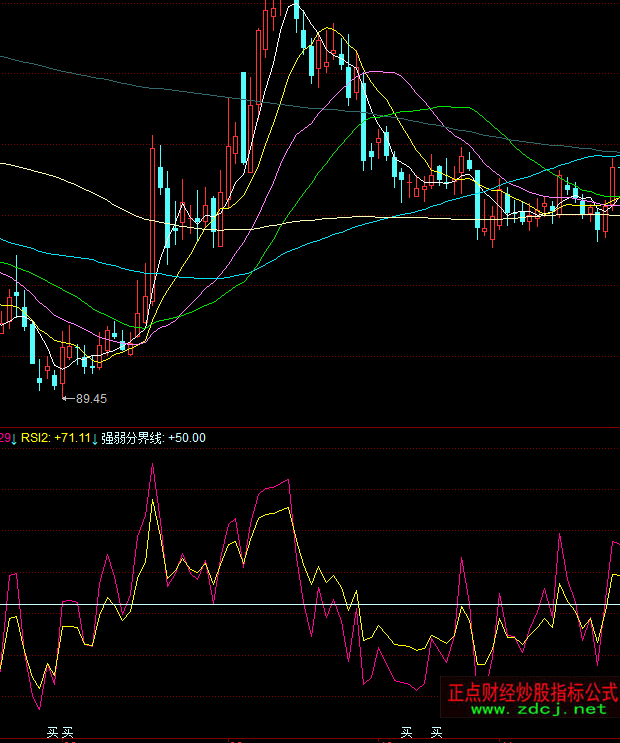Click the second 买 signal at bottom left
620x743 pixels.
click(68, 733)
